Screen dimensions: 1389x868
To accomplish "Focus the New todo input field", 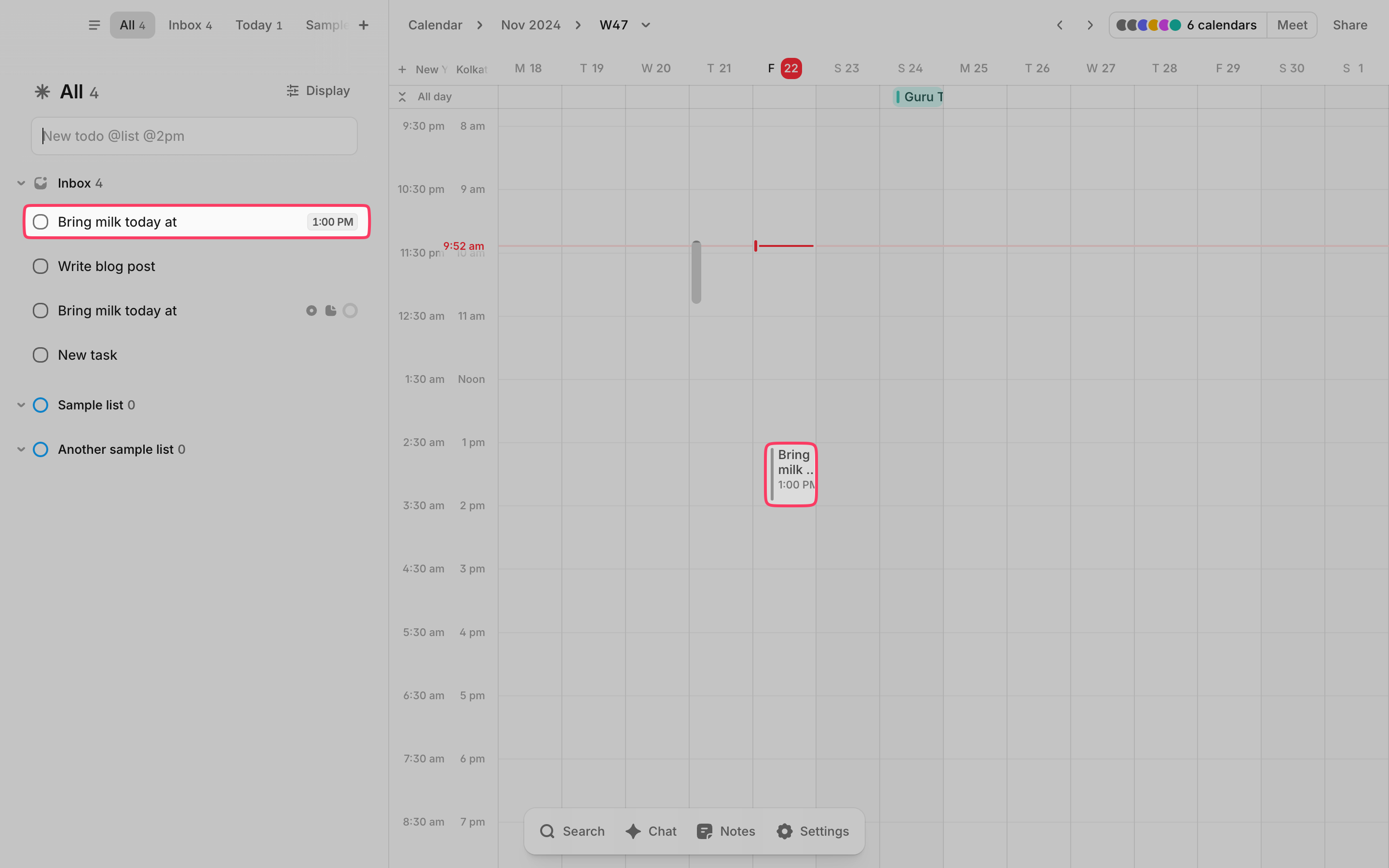I will click(x=194, y=136).
